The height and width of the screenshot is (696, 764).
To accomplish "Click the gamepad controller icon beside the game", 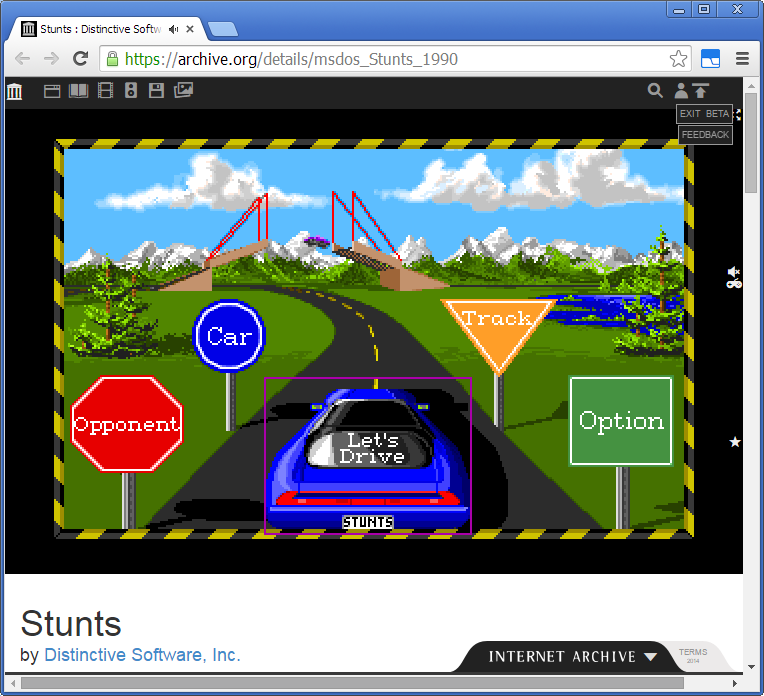I will [x=734, y=284].
